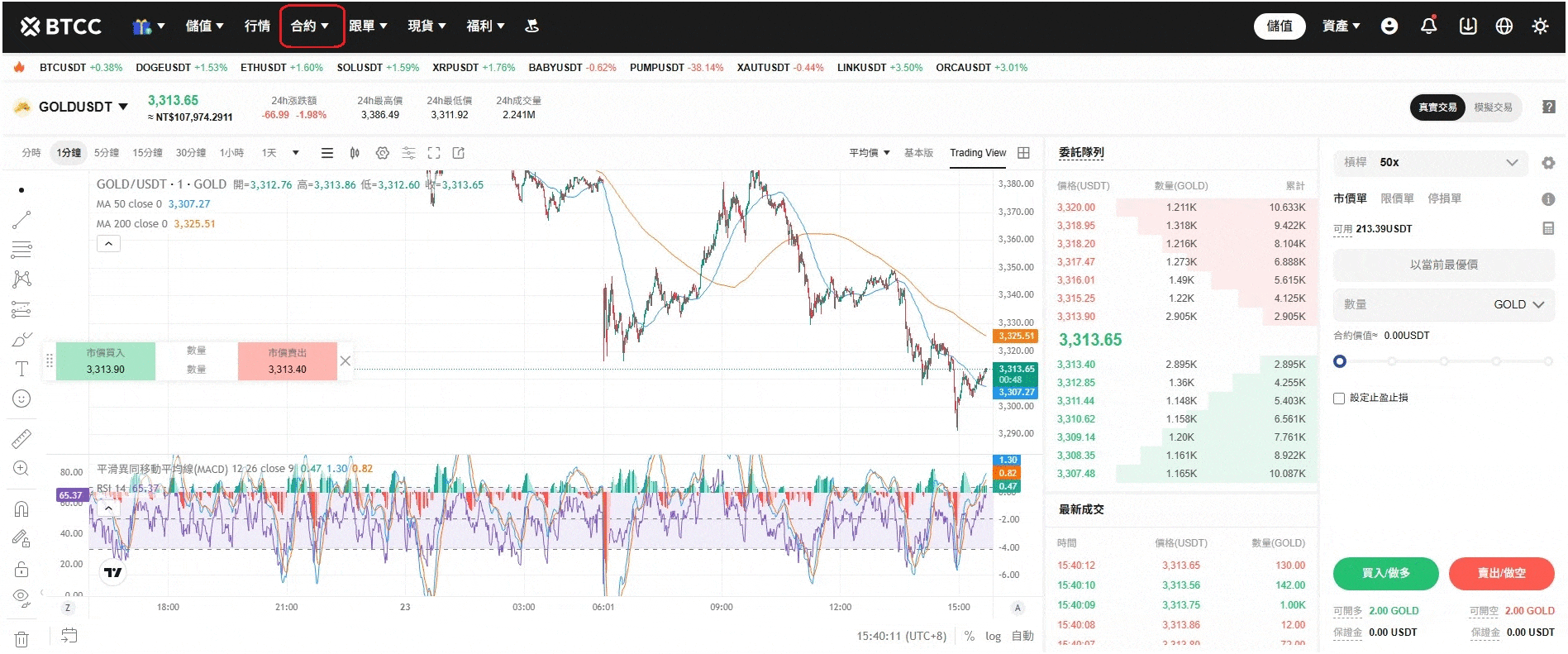Screen dimensions: 1568x654
Task: Select the brush drawing tool
Action: tap(21, 339)
